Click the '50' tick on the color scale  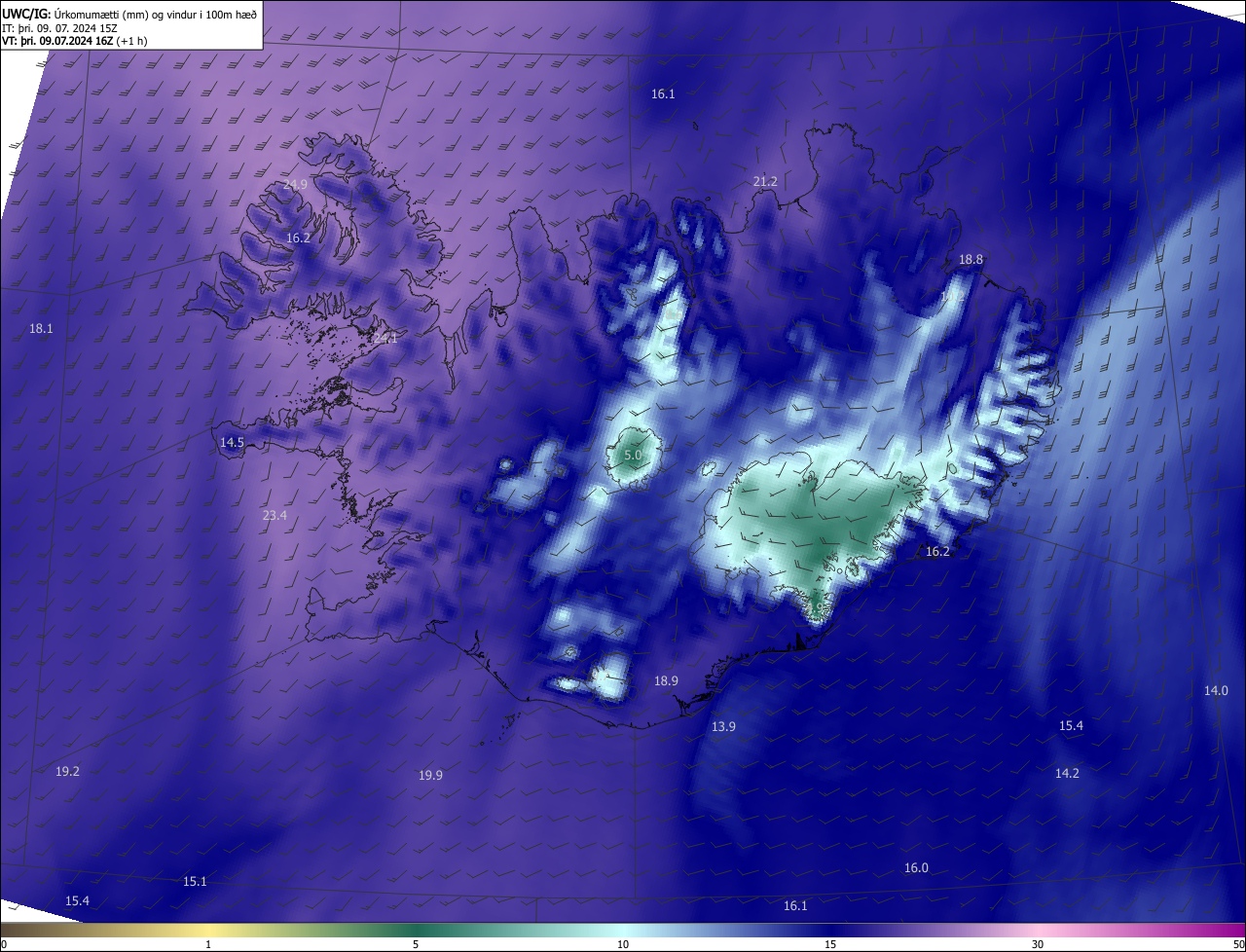[x=1238, y=944]
